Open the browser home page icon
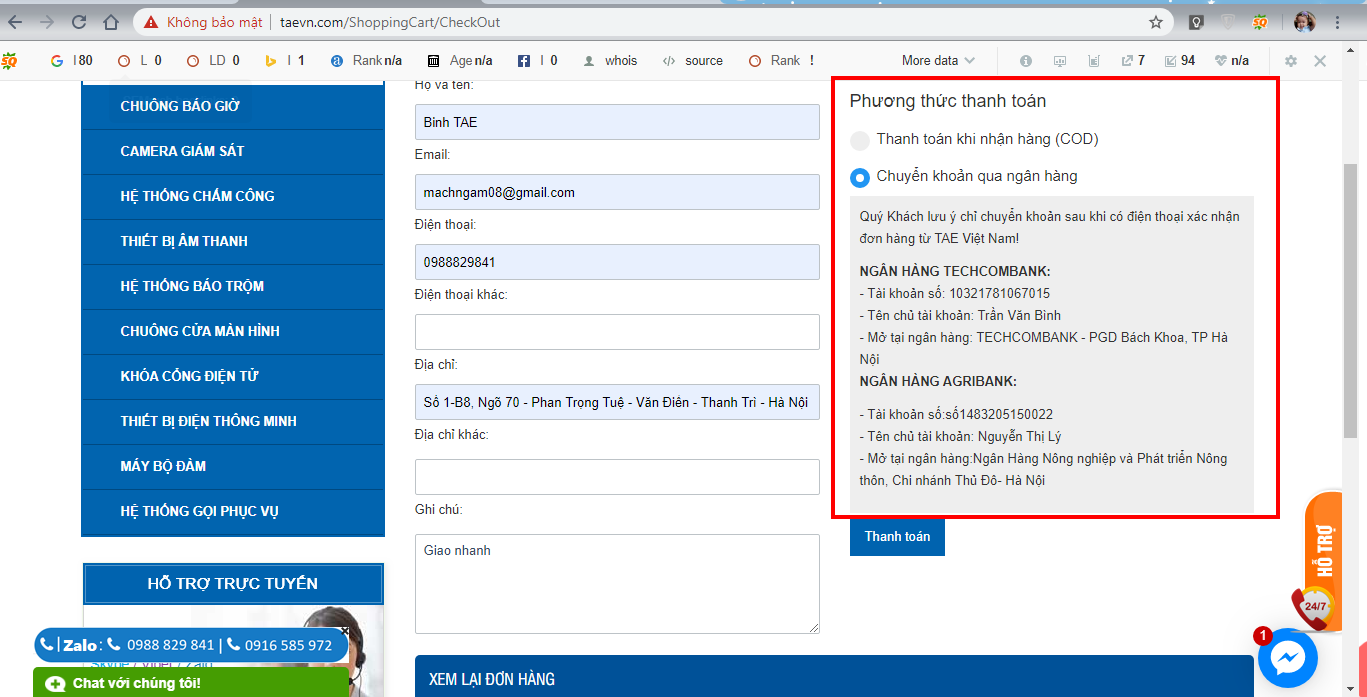Screen dimensions: 1367x697 pyautogui.click(x=111, y=22)
